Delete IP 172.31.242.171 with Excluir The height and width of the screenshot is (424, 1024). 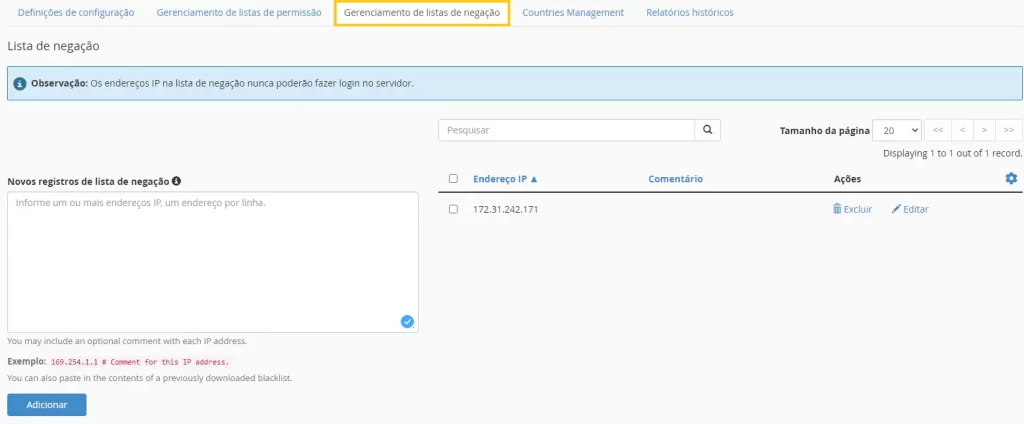[852, 209]
